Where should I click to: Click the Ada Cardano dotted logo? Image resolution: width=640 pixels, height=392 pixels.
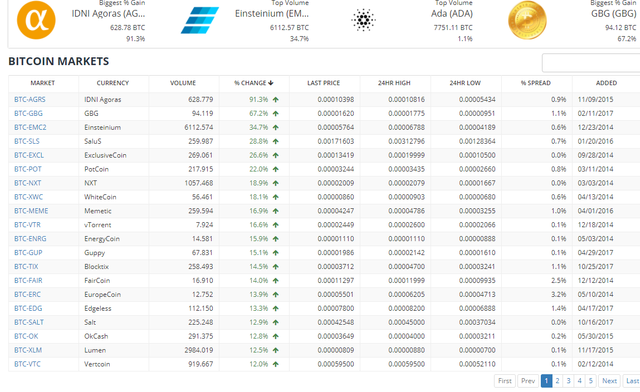[x=363, y=20]
